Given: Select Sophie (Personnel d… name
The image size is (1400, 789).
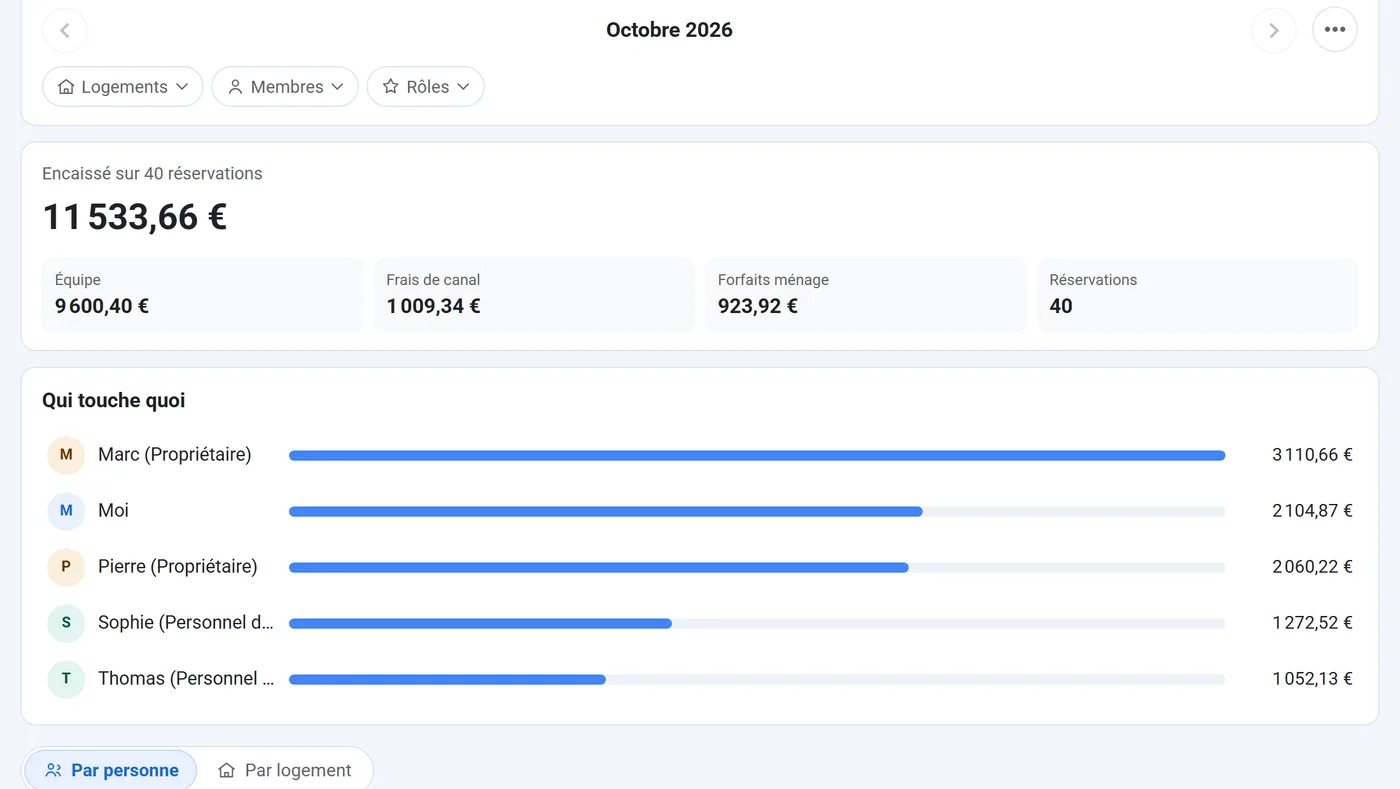Looking at the screenshot, I should [x=186, y=623].
